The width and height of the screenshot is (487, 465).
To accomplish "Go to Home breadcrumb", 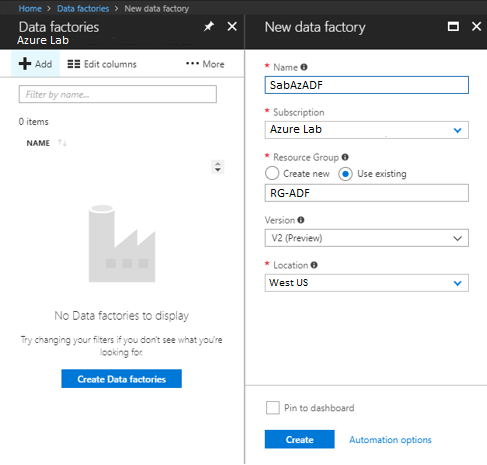I will pos(30,8).
